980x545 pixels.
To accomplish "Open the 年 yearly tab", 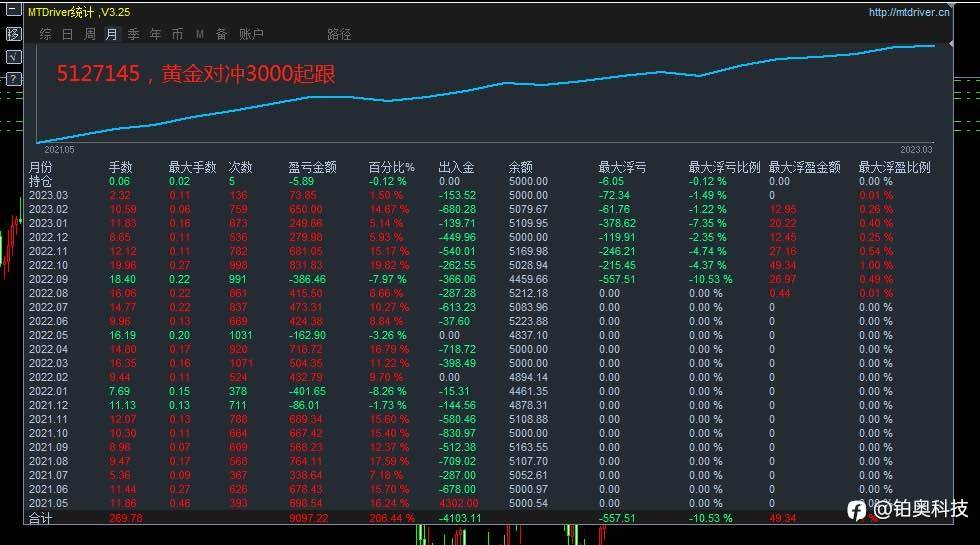I will 155,34.
